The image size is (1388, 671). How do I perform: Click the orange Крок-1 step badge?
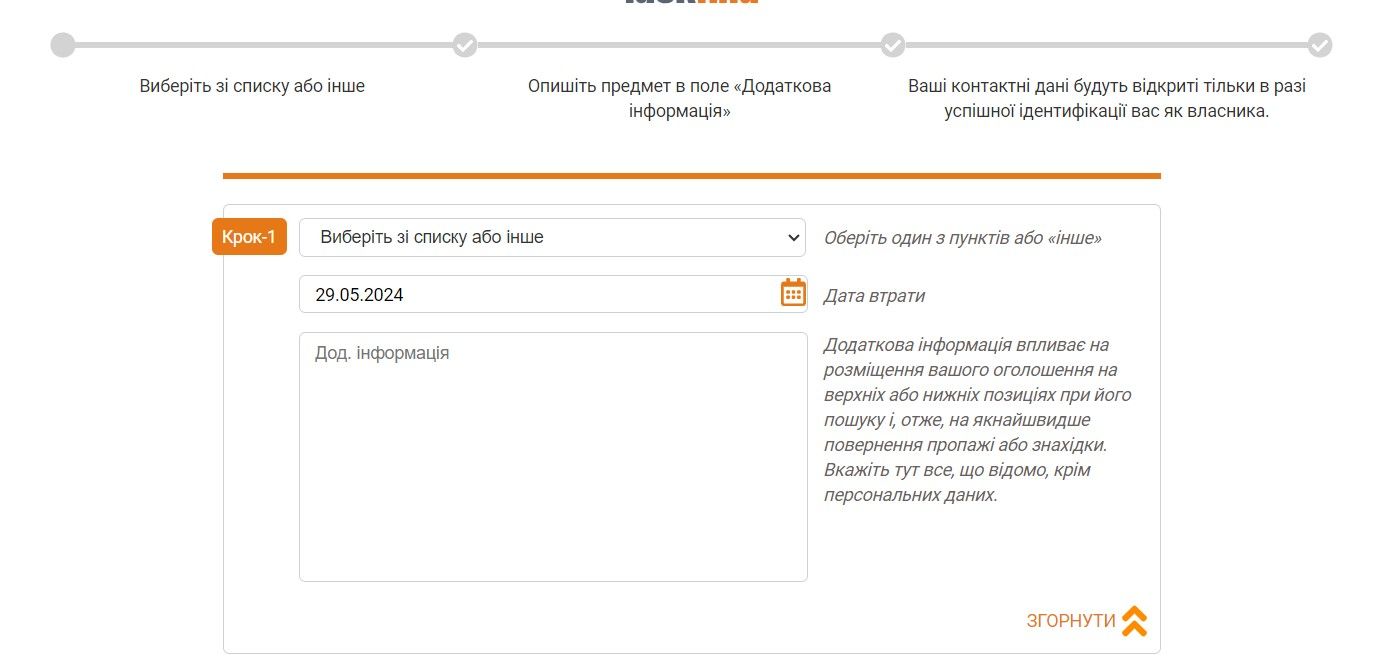[x=249, y=237]
